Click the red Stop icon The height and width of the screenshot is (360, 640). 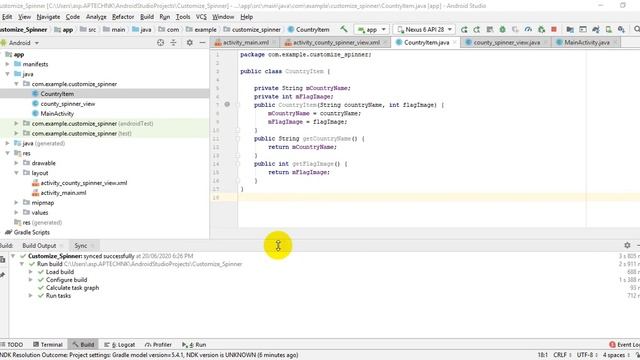(x=554, y=29)
